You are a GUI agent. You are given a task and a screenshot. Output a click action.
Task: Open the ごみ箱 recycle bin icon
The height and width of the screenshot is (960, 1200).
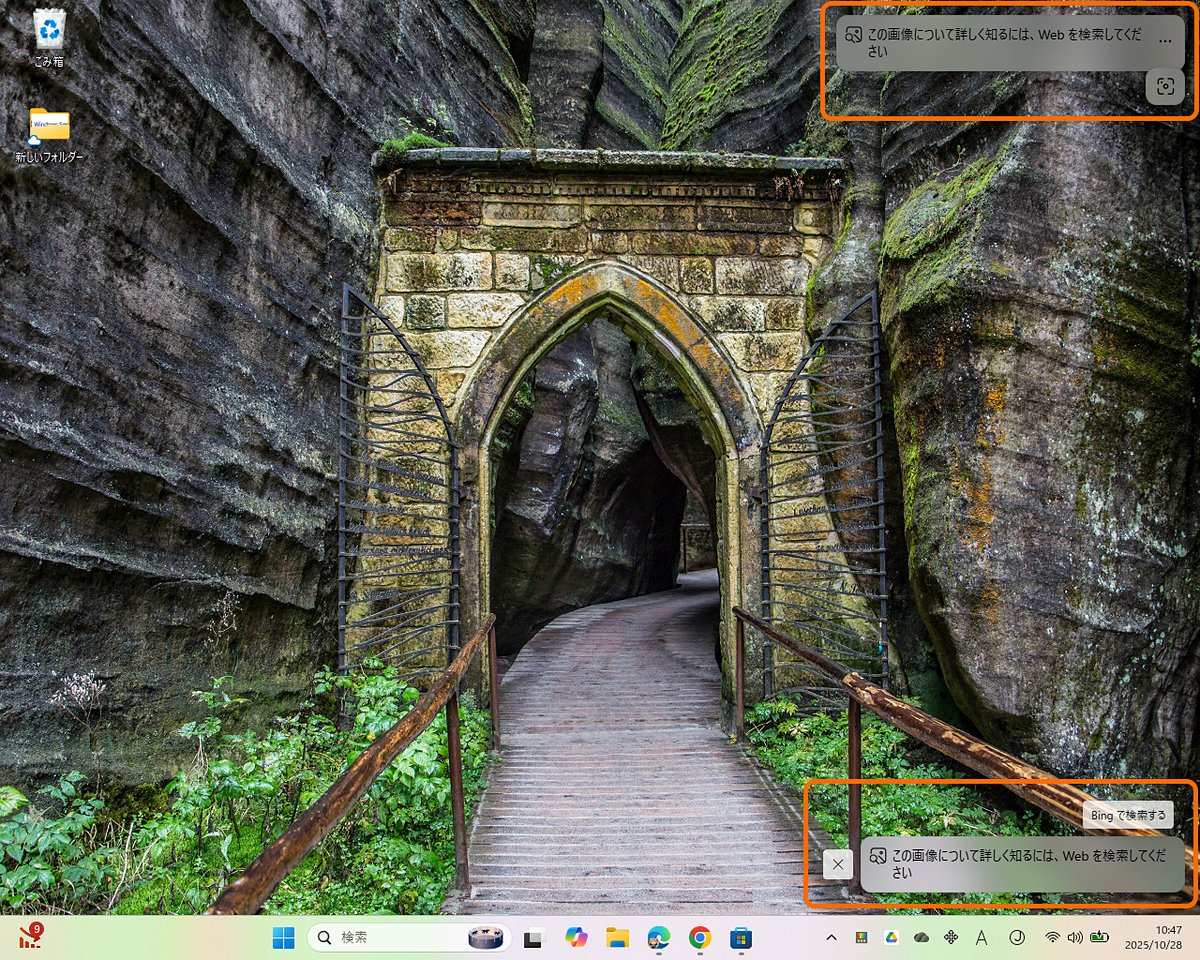[49, 38]
